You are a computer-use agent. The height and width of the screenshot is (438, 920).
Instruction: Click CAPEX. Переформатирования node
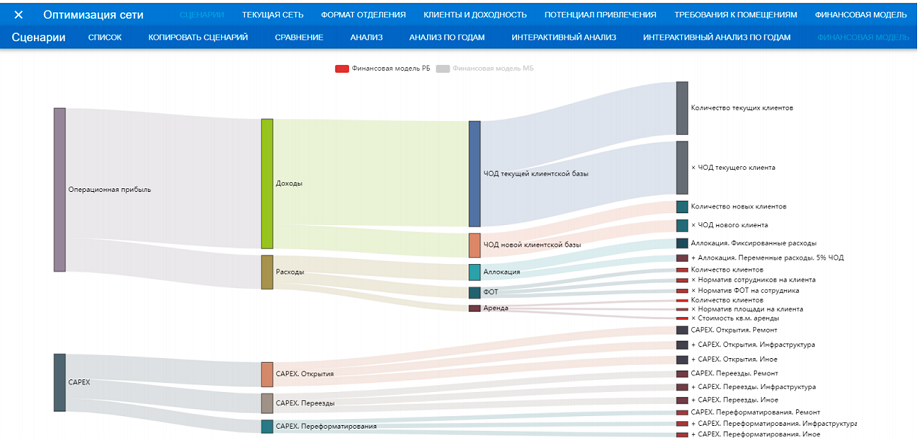tap(267, 426)
